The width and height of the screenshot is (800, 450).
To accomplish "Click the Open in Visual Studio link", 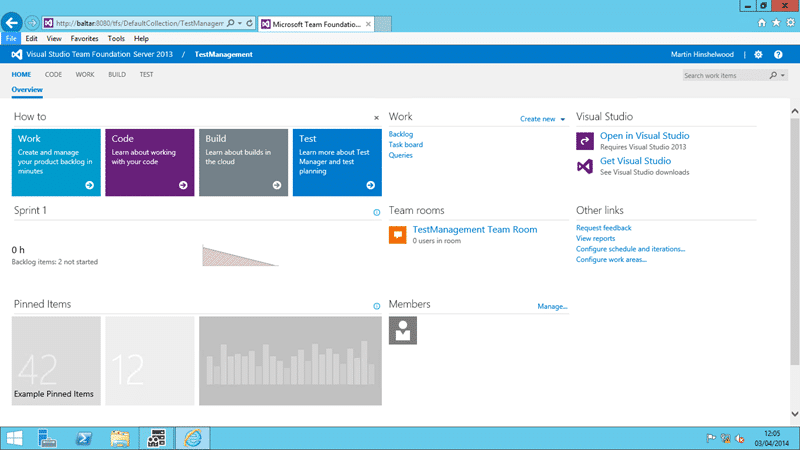I will (644, 136).
